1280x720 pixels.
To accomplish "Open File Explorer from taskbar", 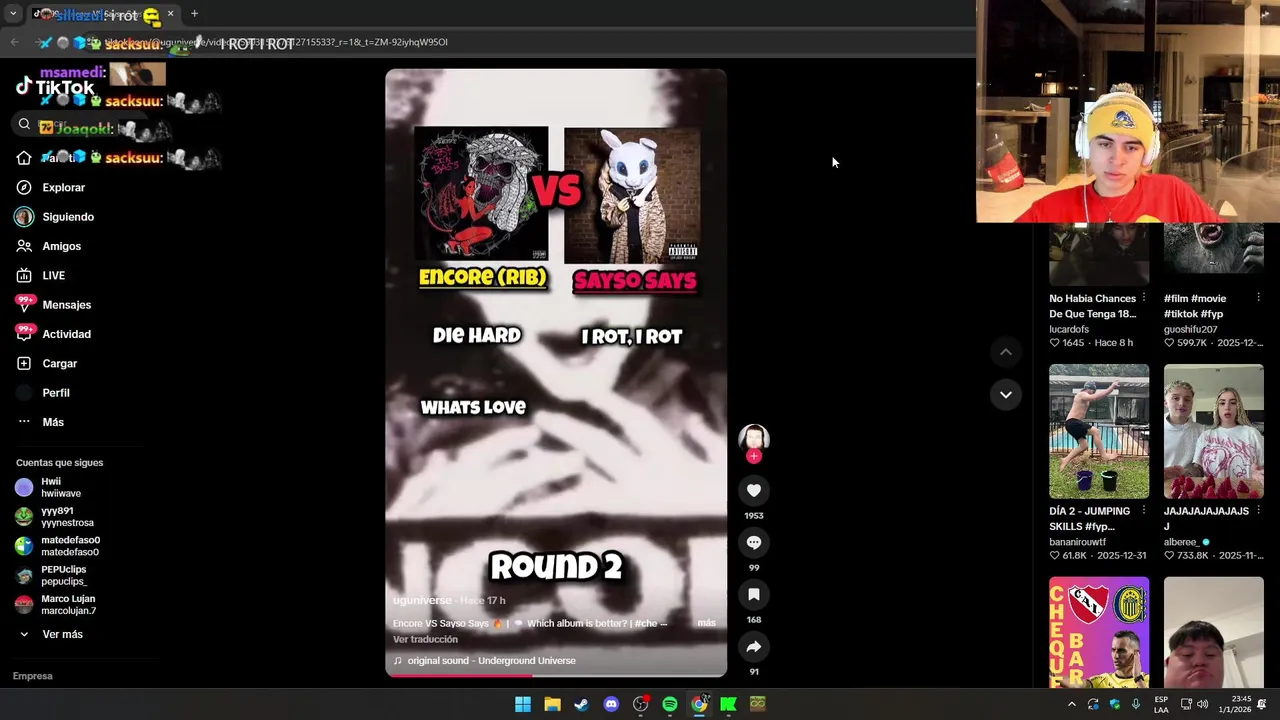I will tap(552, 704).
